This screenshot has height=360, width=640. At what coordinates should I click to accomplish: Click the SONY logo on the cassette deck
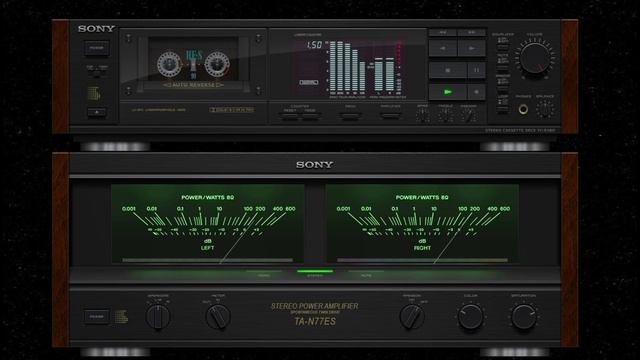[96, 29]
